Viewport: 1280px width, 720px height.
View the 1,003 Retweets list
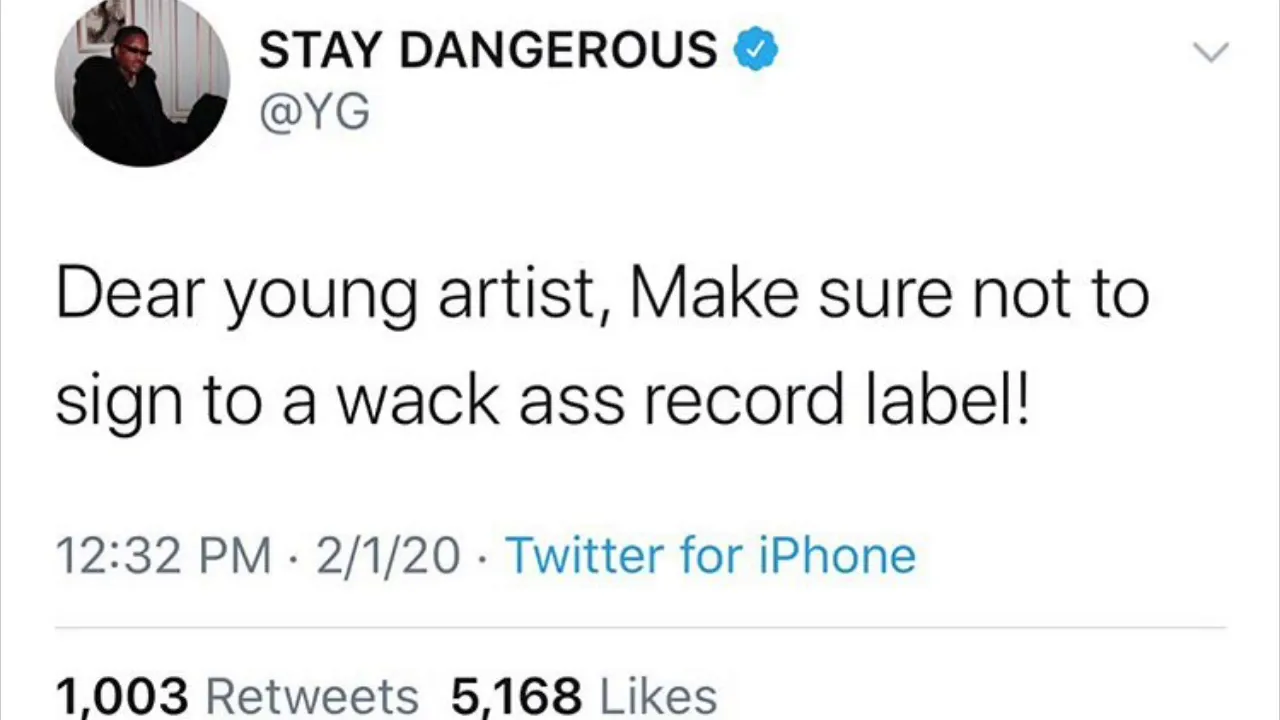pos(237,695)
